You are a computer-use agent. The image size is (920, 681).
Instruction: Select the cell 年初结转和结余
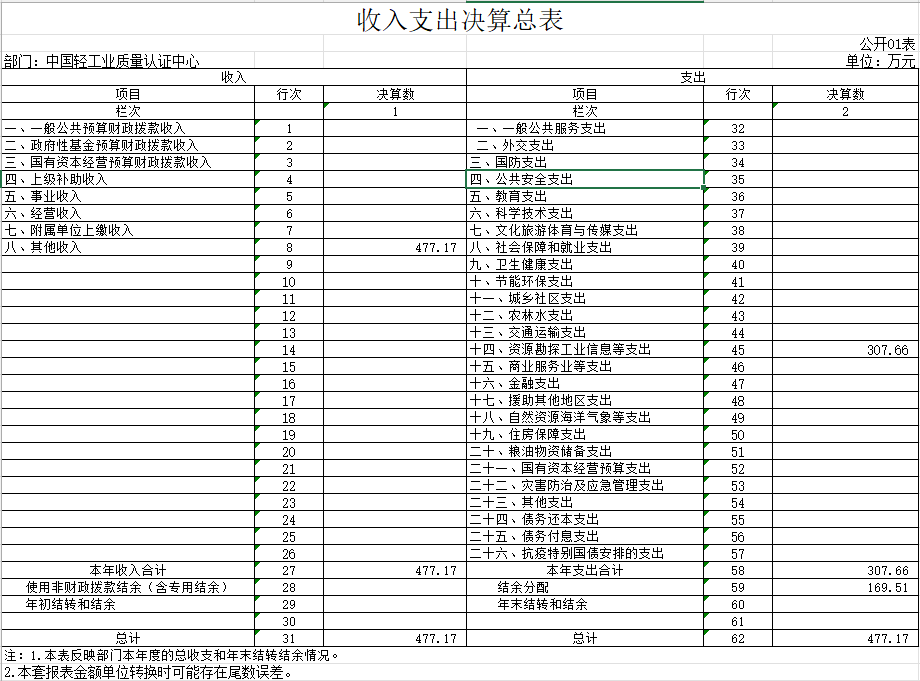coord(128,604)
